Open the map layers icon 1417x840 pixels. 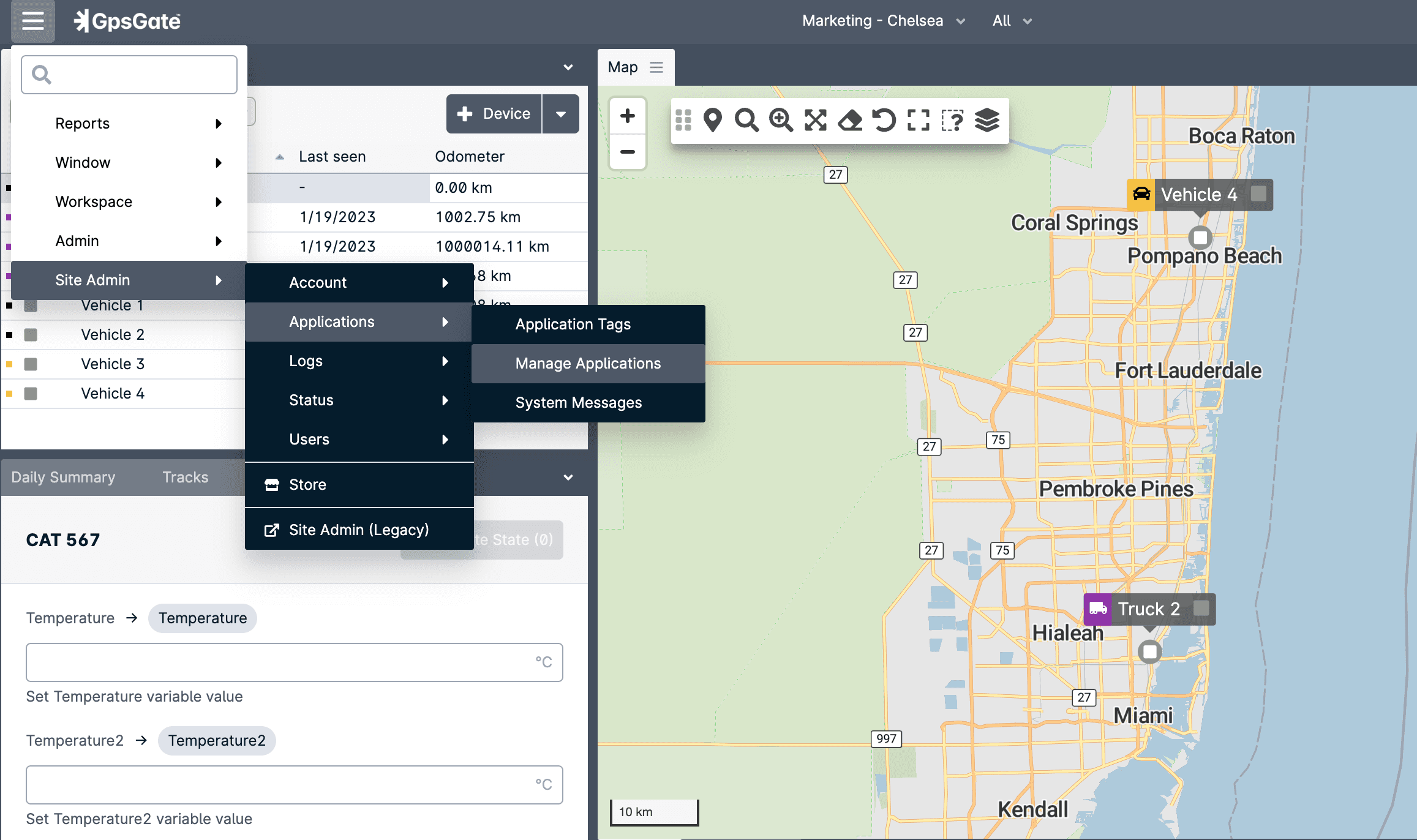click(x=987, y=121)
